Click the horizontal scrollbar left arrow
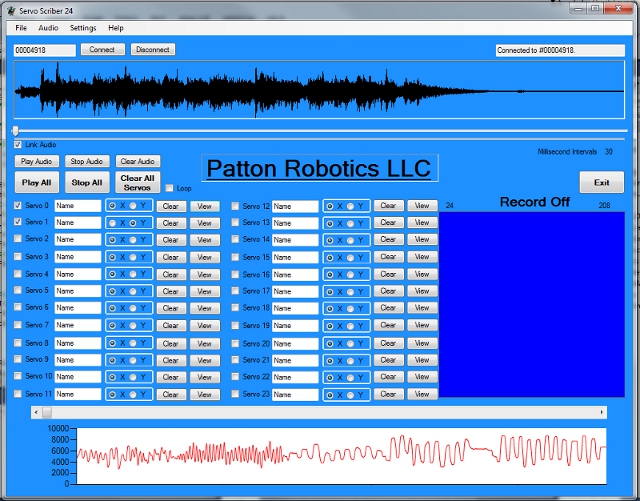 (36, 412)
